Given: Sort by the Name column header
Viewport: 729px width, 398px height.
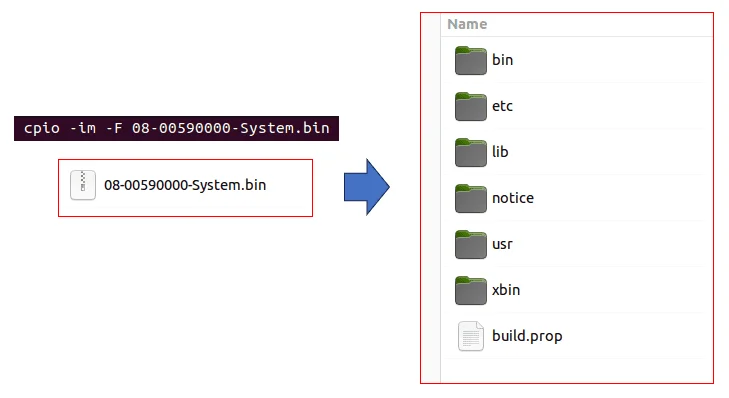Looking at the screenshot, I should click(x=467, y=24).
